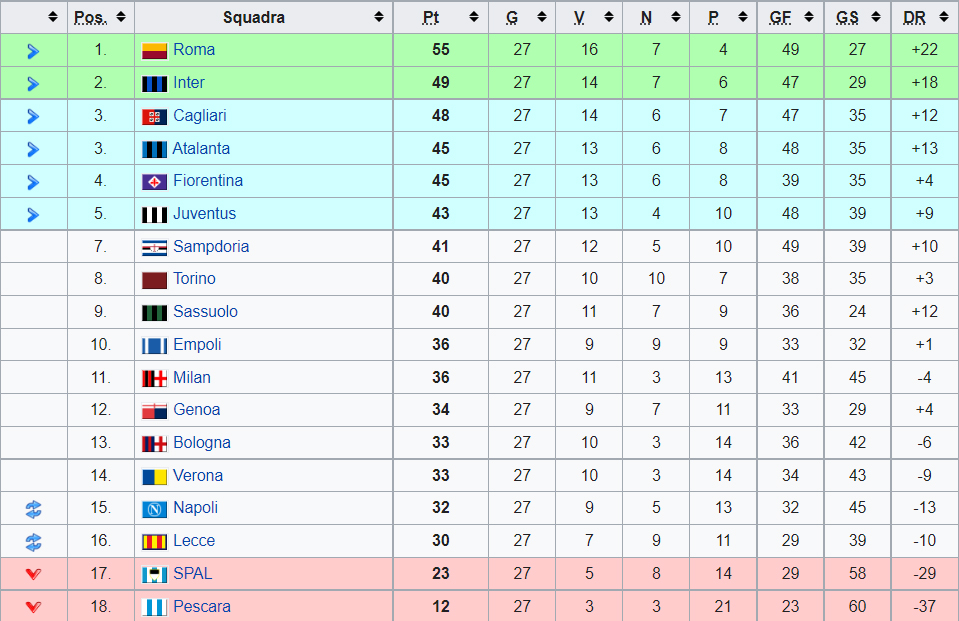Image resolution: width=959 pixels, height=621 pixels.
Task: Open the Pescara team link
Action: 202,607
